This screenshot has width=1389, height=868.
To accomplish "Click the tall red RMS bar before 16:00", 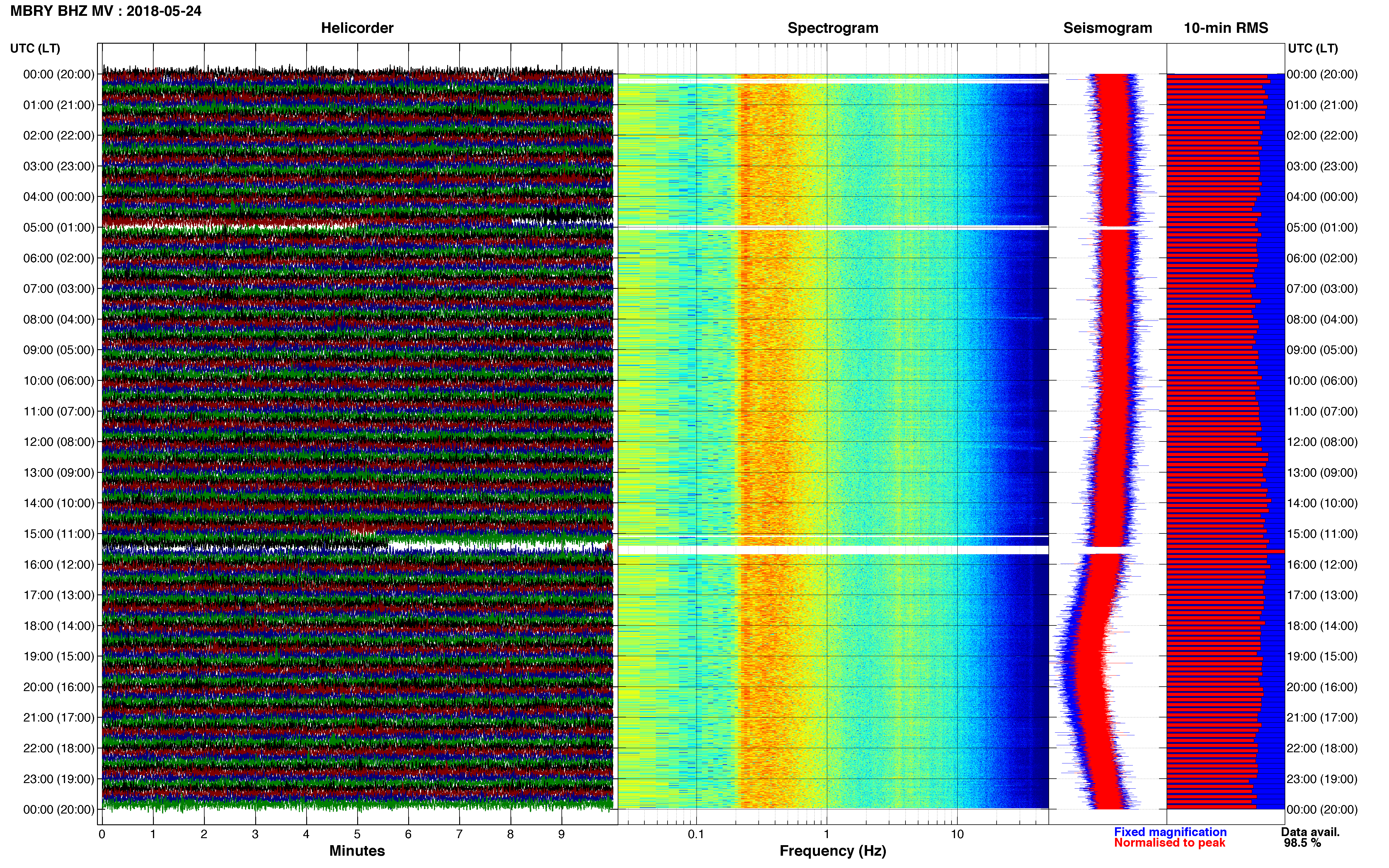I will pyautogui.click(x=1225, y=551).
